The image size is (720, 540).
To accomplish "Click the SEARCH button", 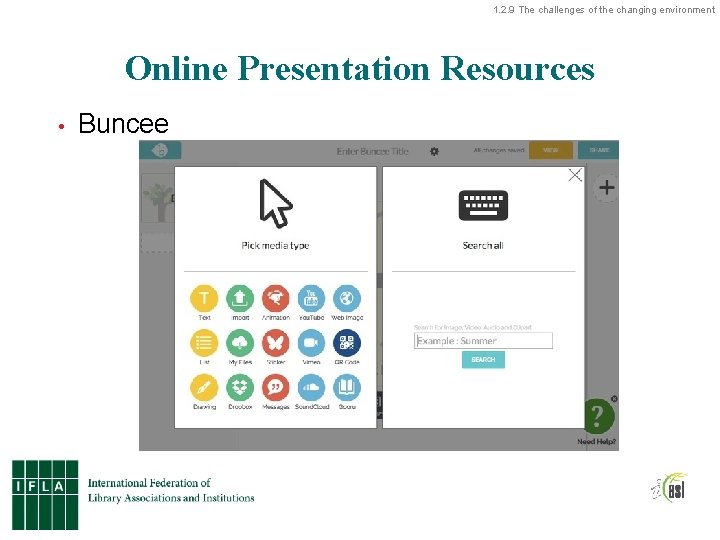I will click(x=483, y=360).
